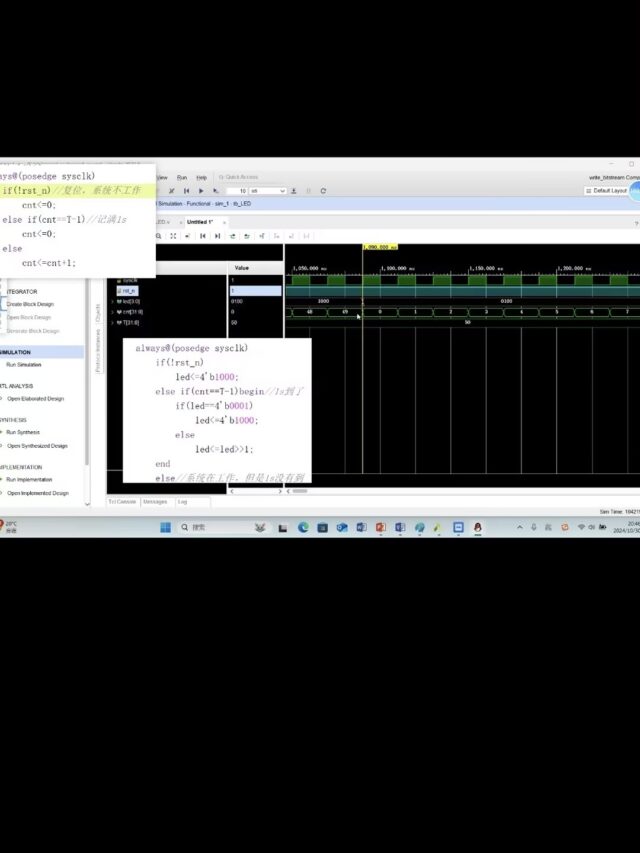
Task: Click the Go to Time 0 icon
Action: pyautogui.click(x=203, y=236)
